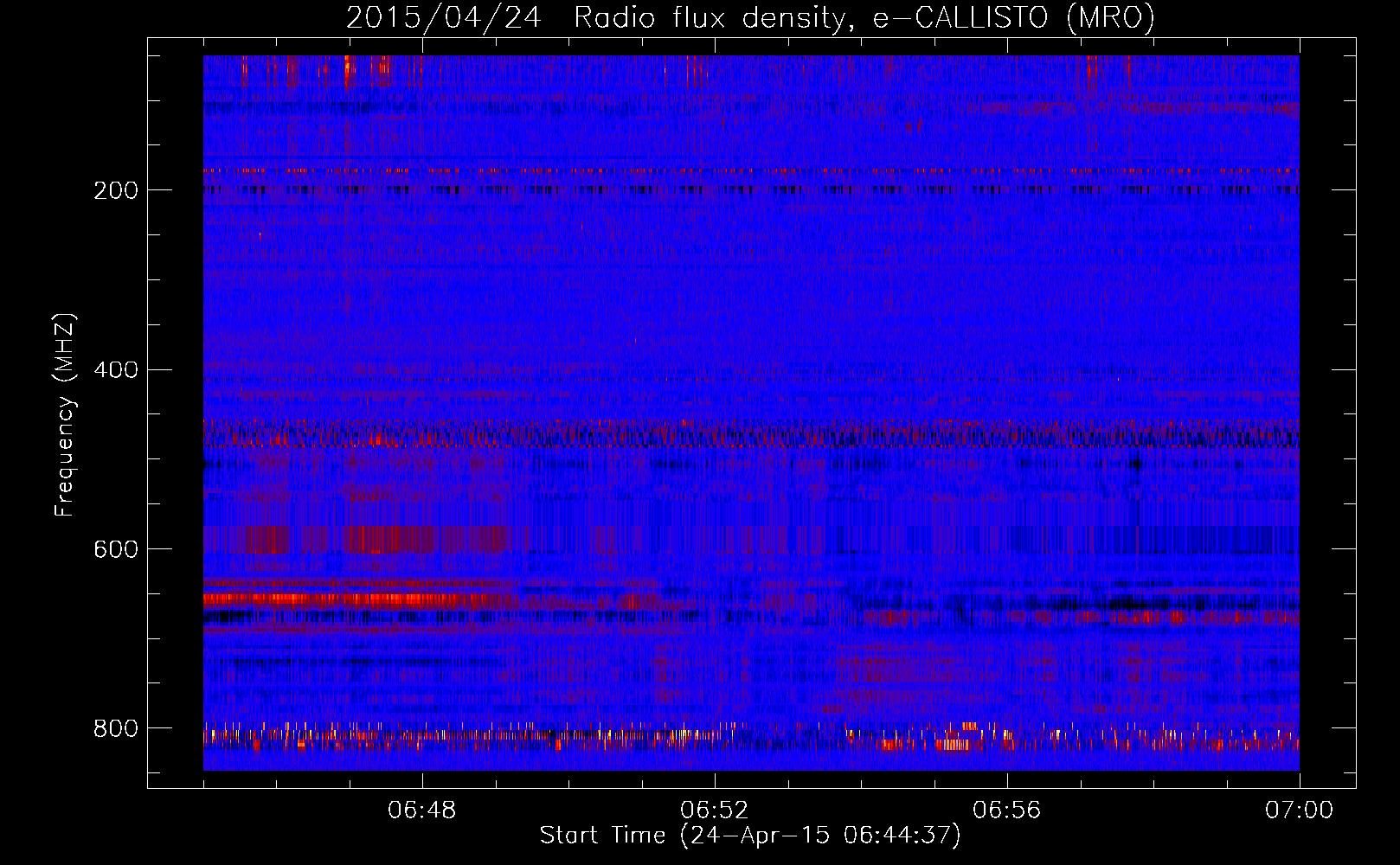Click the 06:56 time tick label

[x=1007, y=811]
